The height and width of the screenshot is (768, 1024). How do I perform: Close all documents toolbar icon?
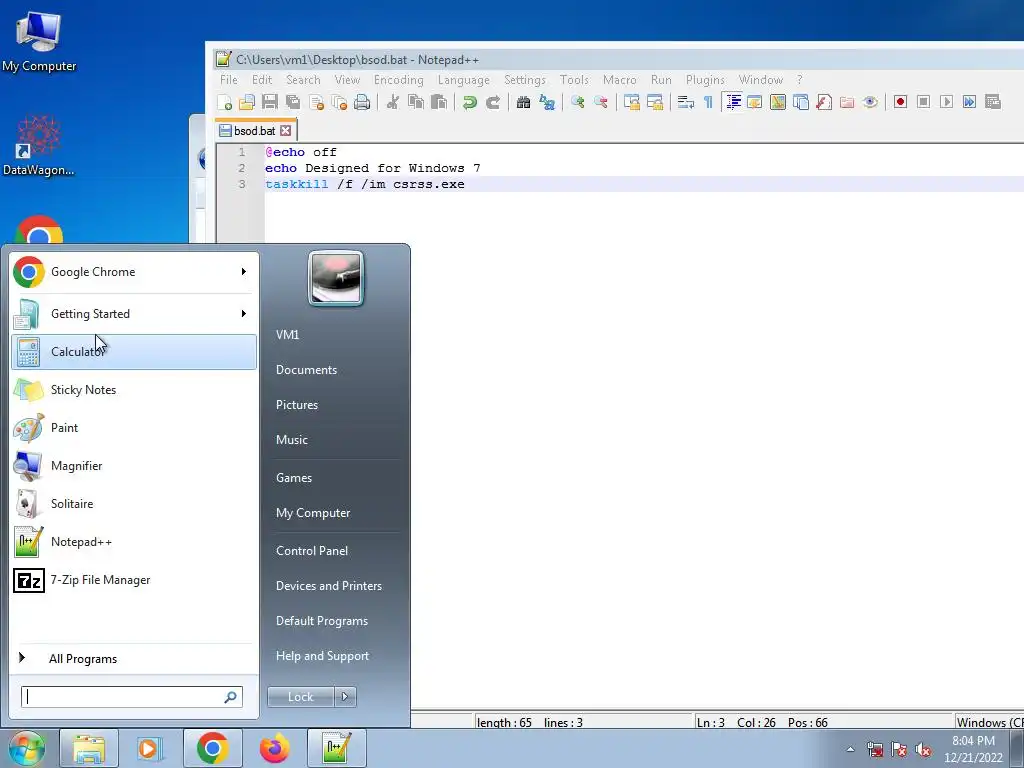point(340,102)
